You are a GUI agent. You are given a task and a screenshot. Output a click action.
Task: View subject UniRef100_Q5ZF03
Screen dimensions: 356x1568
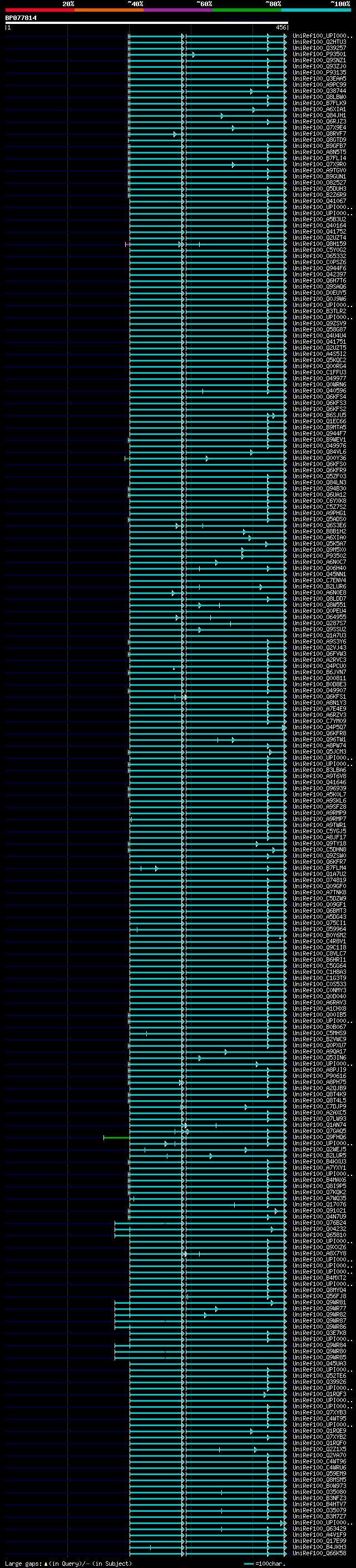(x=319, y=477)
